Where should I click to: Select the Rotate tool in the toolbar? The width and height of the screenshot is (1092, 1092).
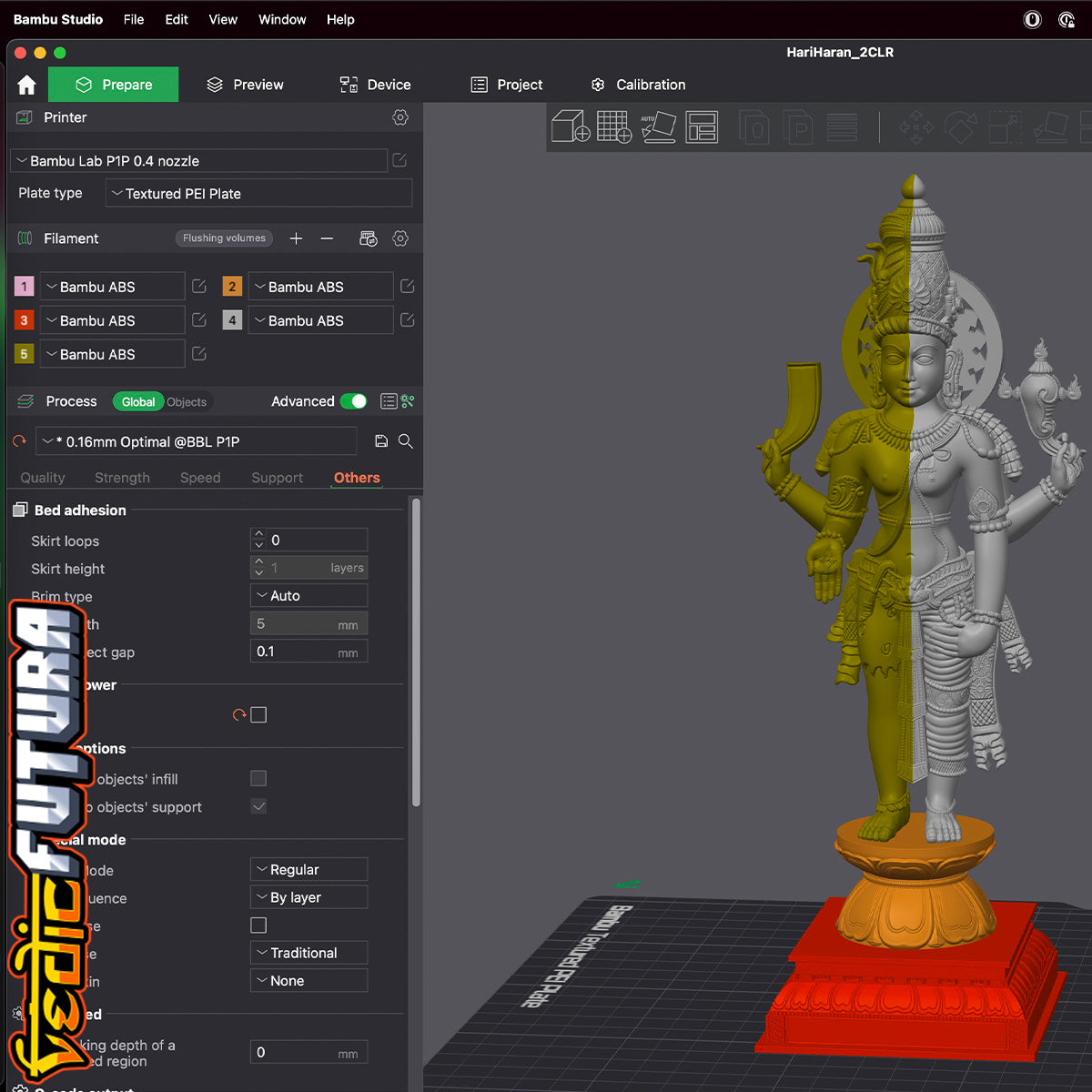click(x=961, y=127)
